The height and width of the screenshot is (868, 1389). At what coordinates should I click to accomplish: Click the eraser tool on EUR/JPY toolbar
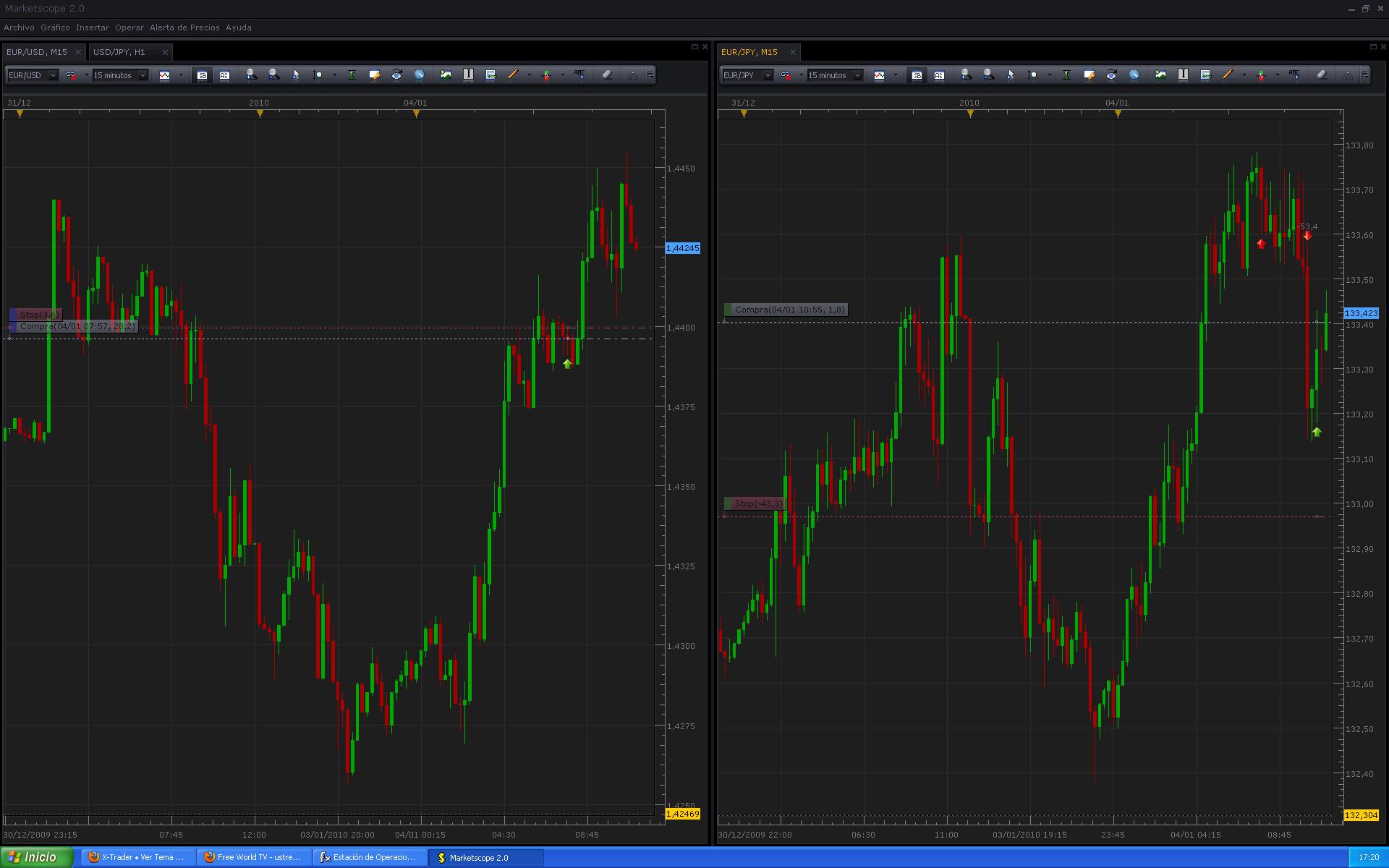coord(1322,75)
